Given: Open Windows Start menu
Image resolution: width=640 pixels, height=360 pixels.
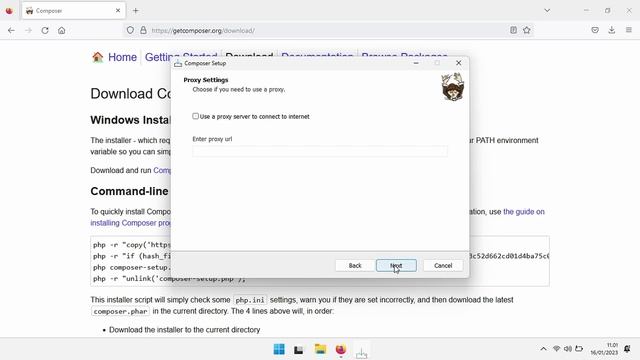Looking at the screenshot, I should tap(279, 349).
